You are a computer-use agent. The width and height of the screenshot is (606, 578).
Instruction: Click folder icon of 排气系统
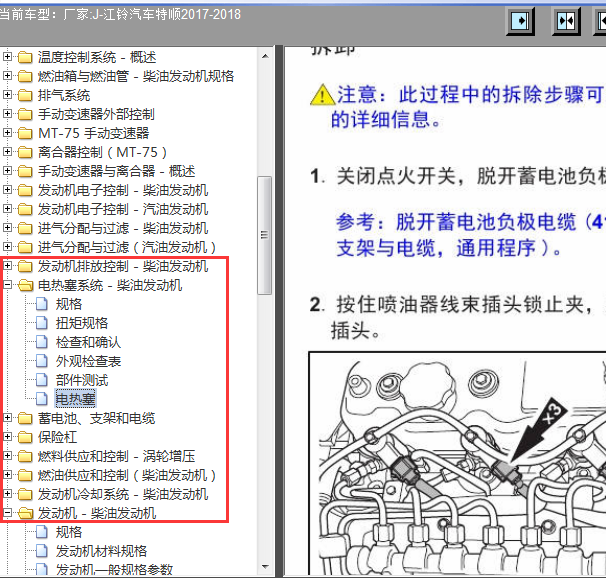tap(25, 95)
